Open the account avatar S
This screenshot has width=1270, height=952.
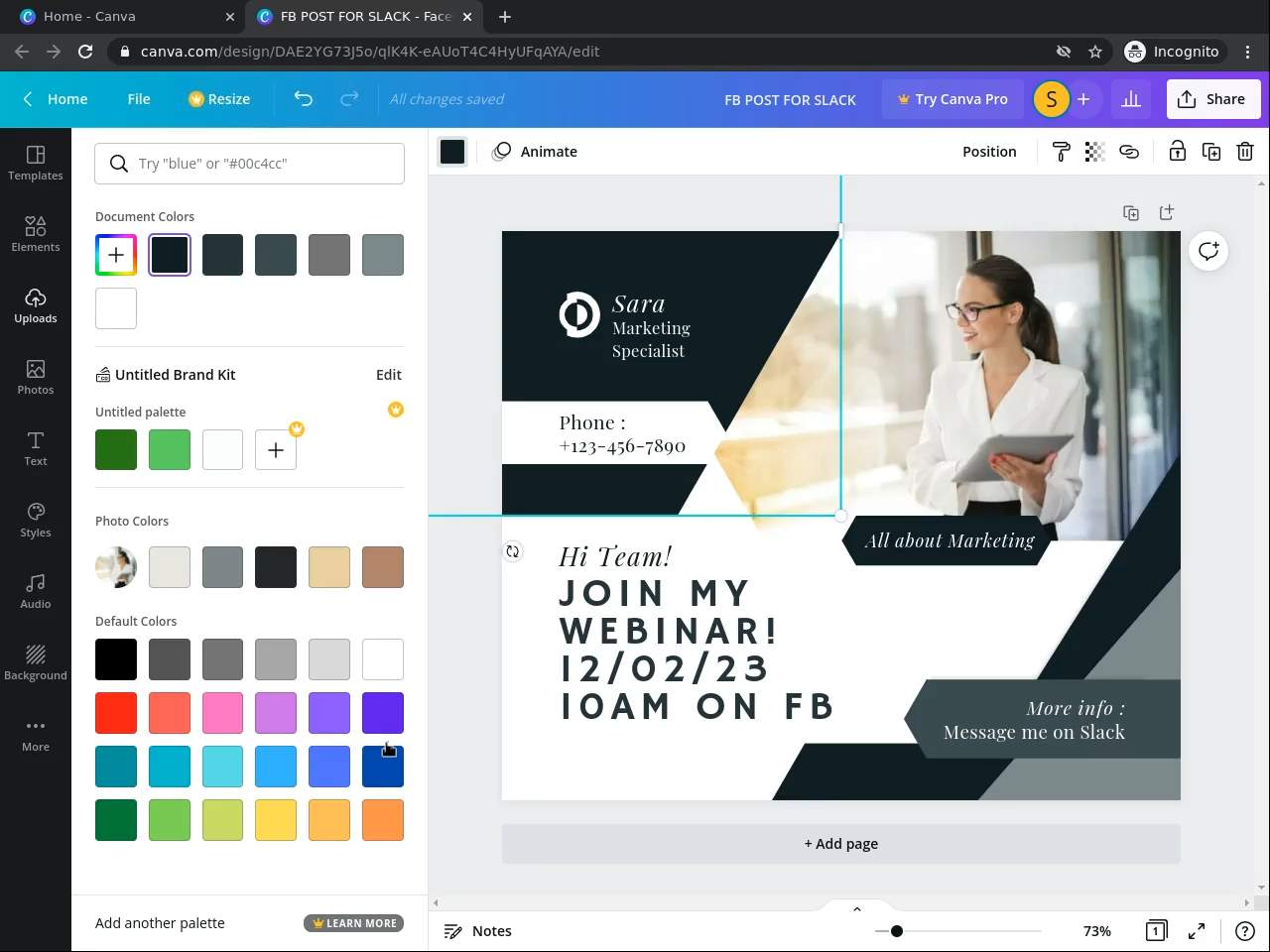1052,99
